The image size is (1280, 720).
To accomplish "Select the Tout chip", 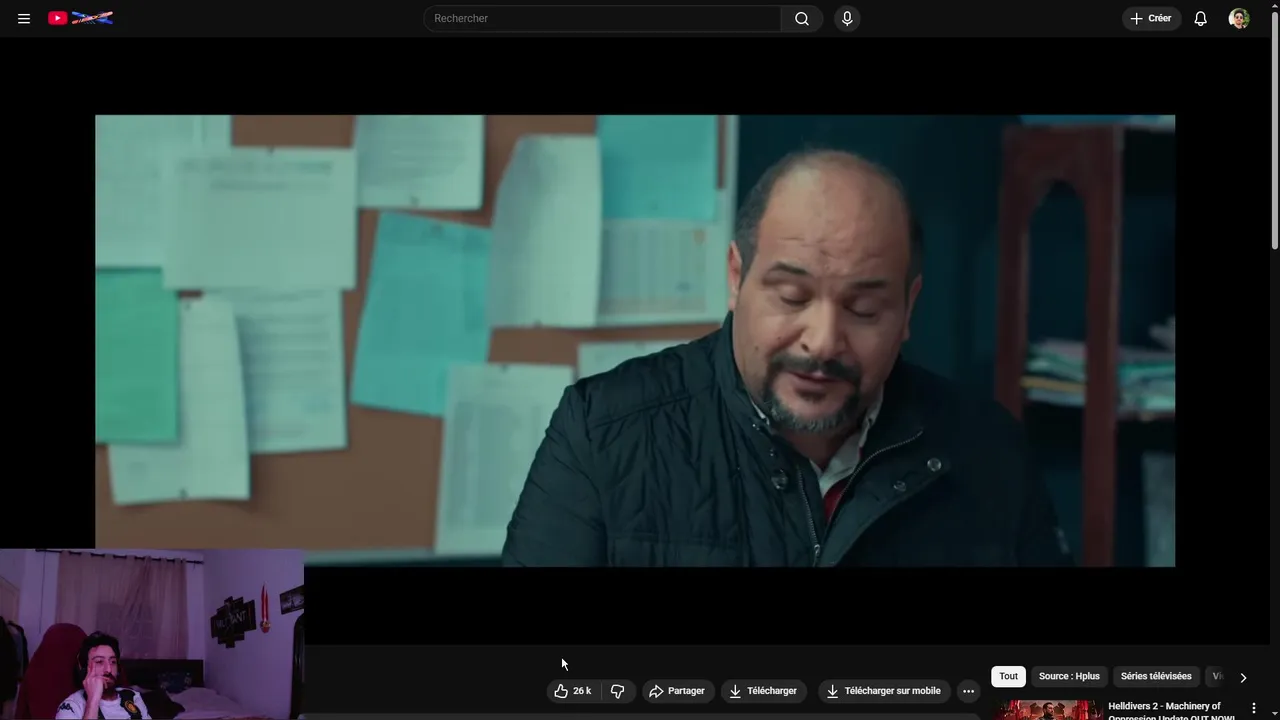I will pyautogui.click(x=1008, y=676).
